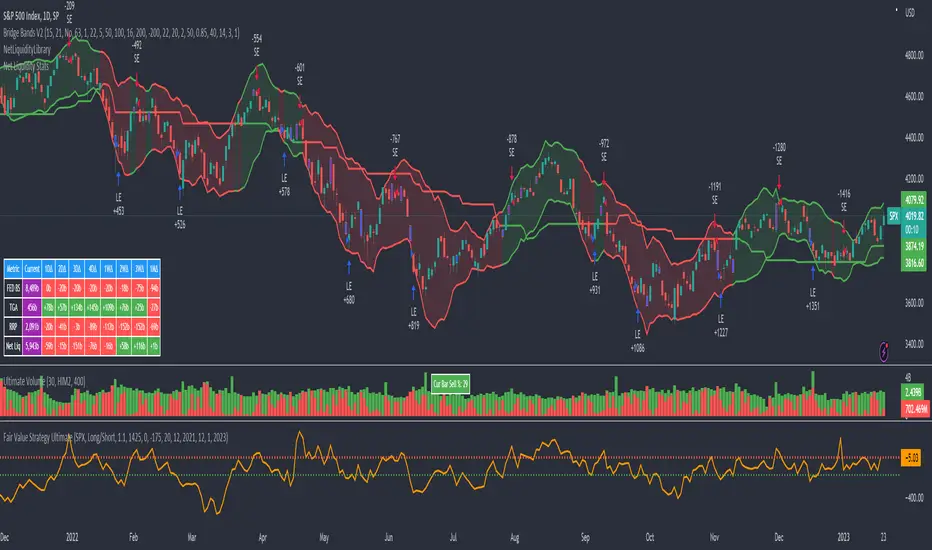Click the -1416 SE short entry marker
932x550 pixels.
[x=844, y=200]
